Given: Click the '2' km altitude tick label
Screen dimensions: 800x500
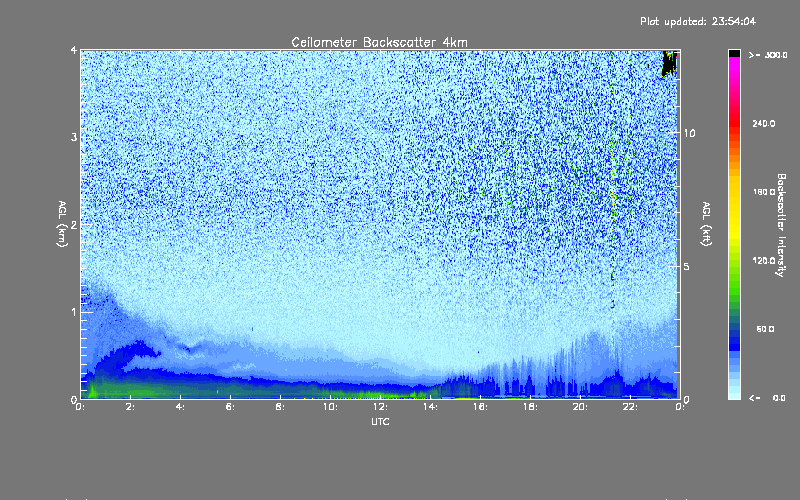Looking at the screenshot, I should click(x=74, y=224).
